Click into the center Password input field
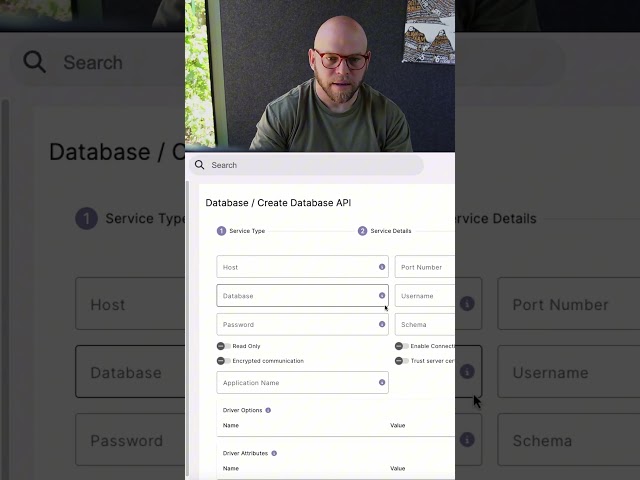Image resolution: width=640 pixels, height=480 pixels. (302, 324)
